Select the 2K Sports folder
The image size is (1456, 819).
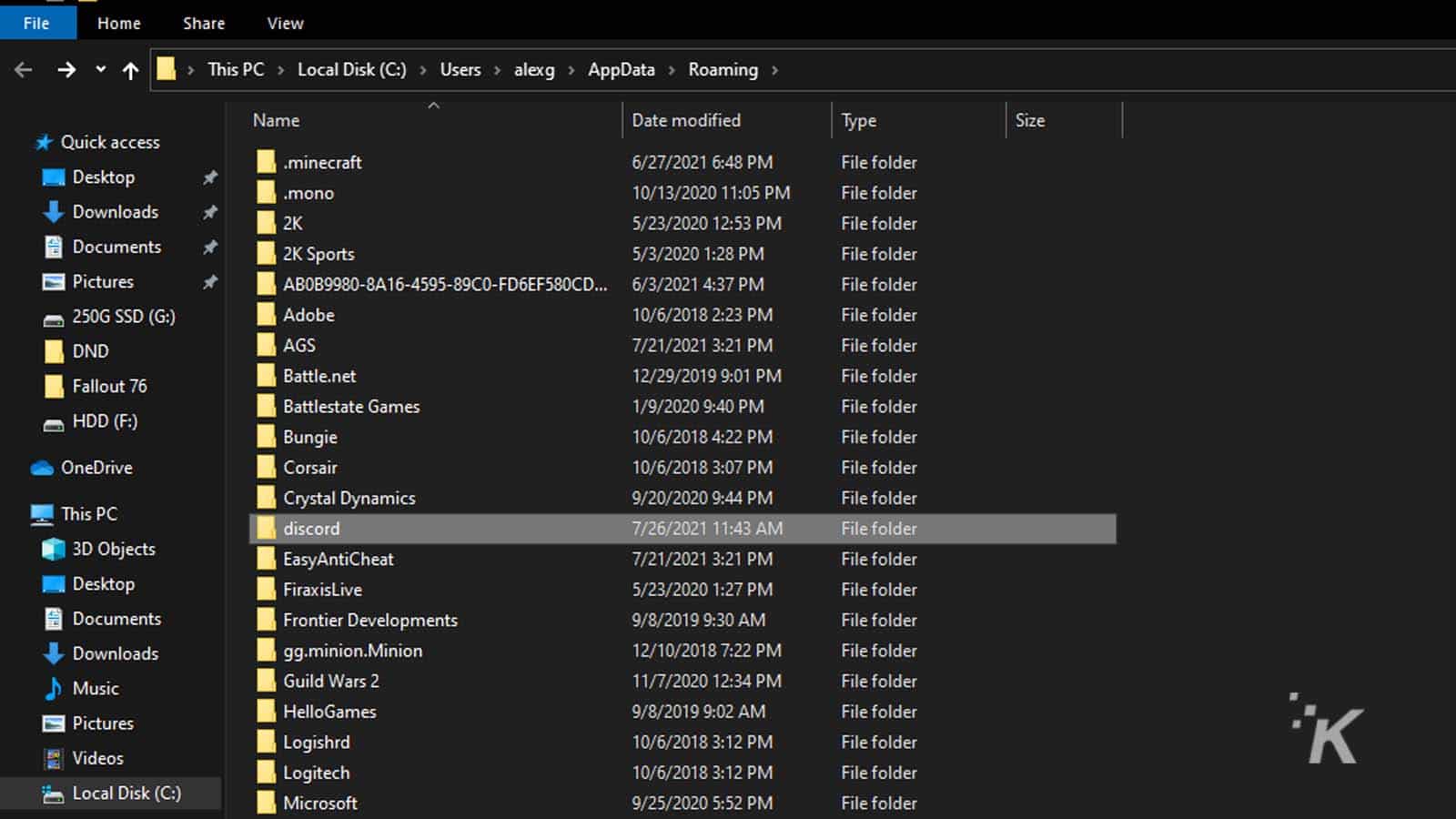318,254
